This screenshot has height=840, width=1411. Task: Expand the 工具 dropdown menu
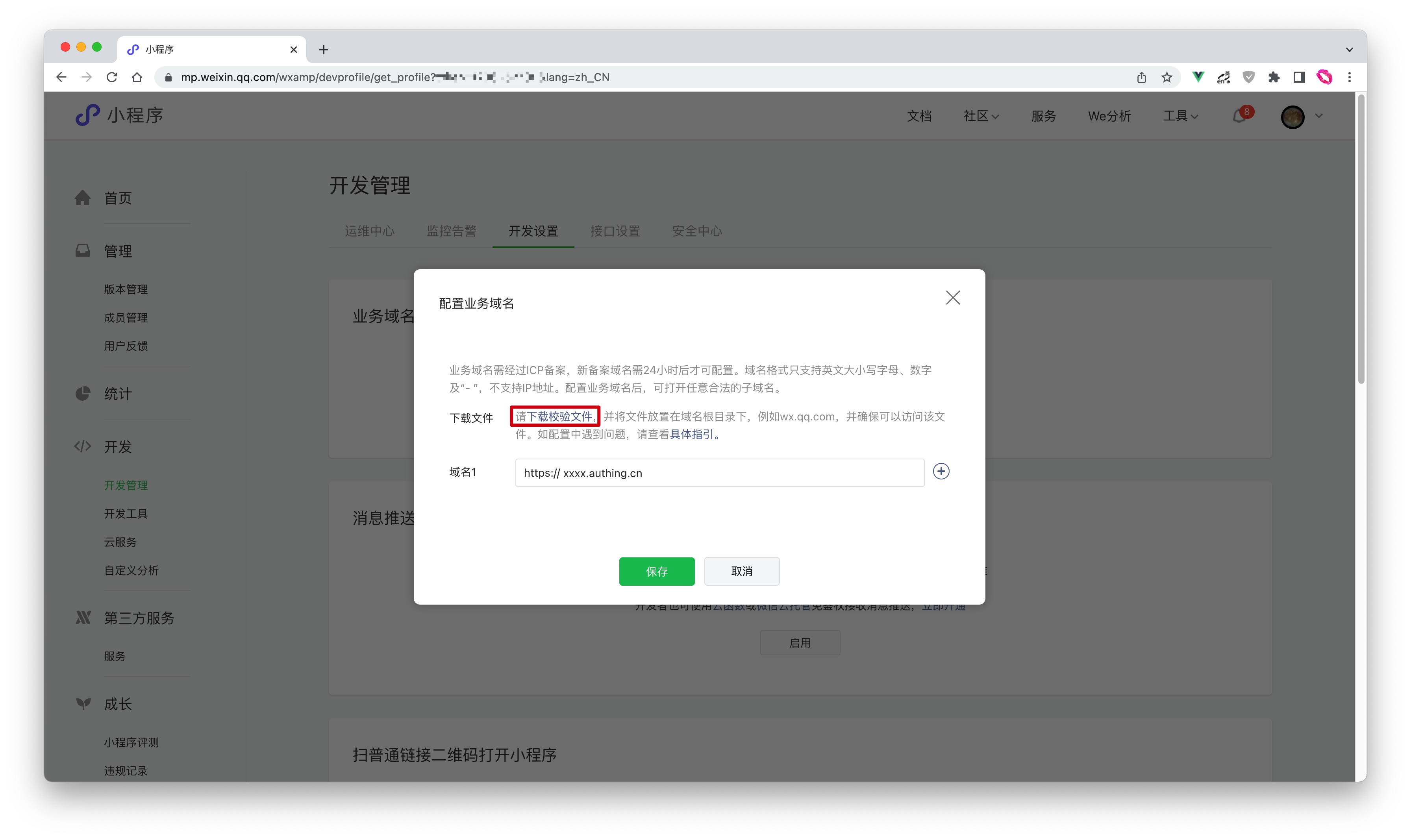[1181, 116]
